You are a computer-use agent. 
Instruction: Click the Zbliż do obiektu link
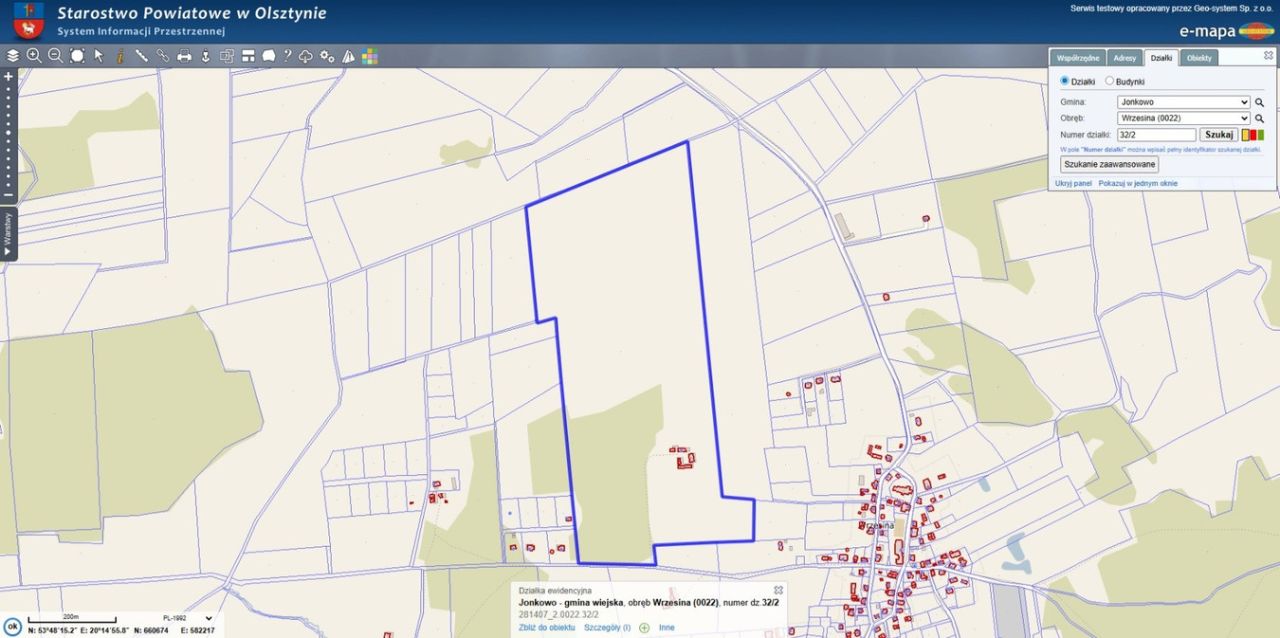coord(546,628)
